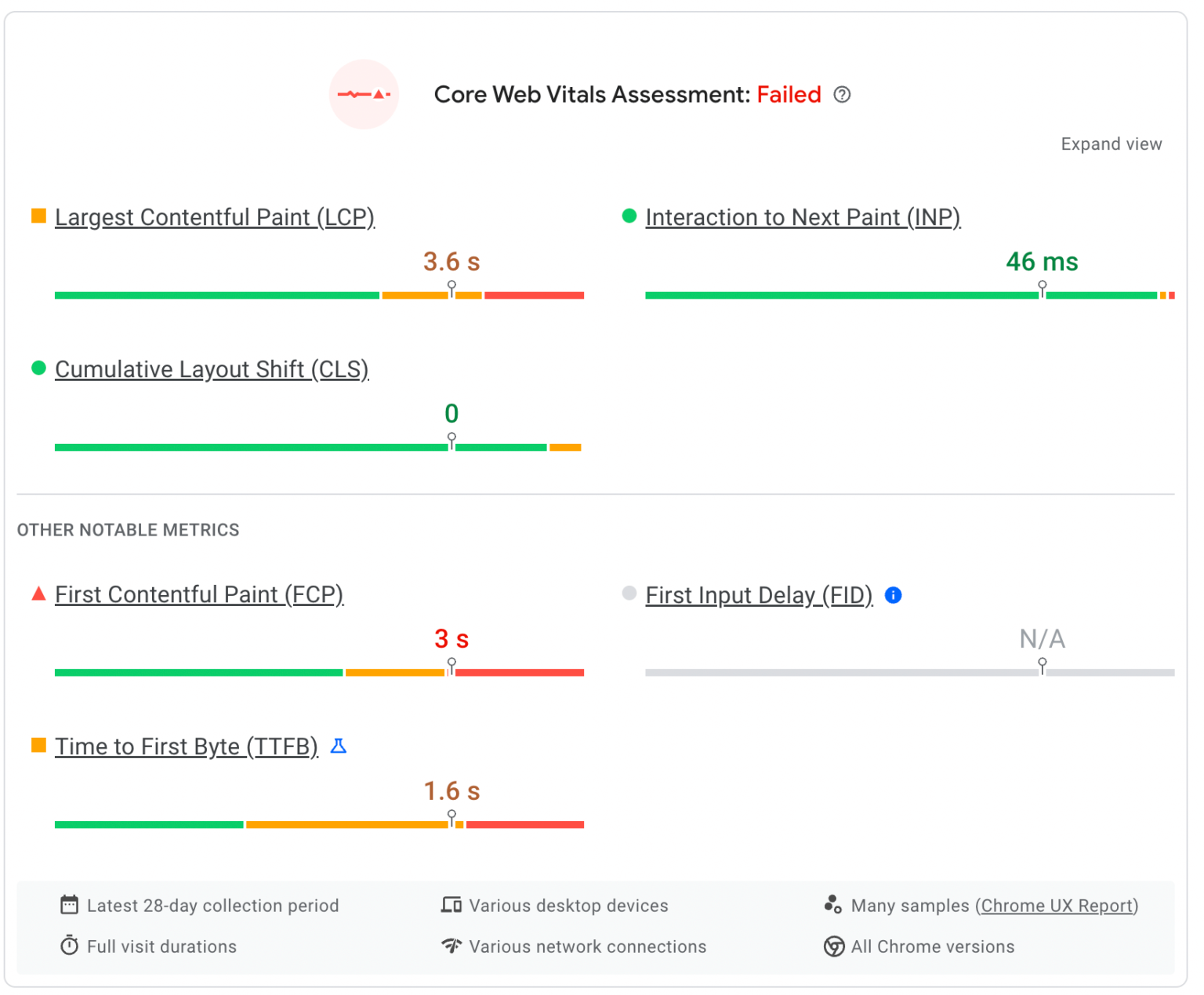Click the Core Web Vitals failed status icon
This screenshot has width=1204, height=995.
tap(364, 94)
